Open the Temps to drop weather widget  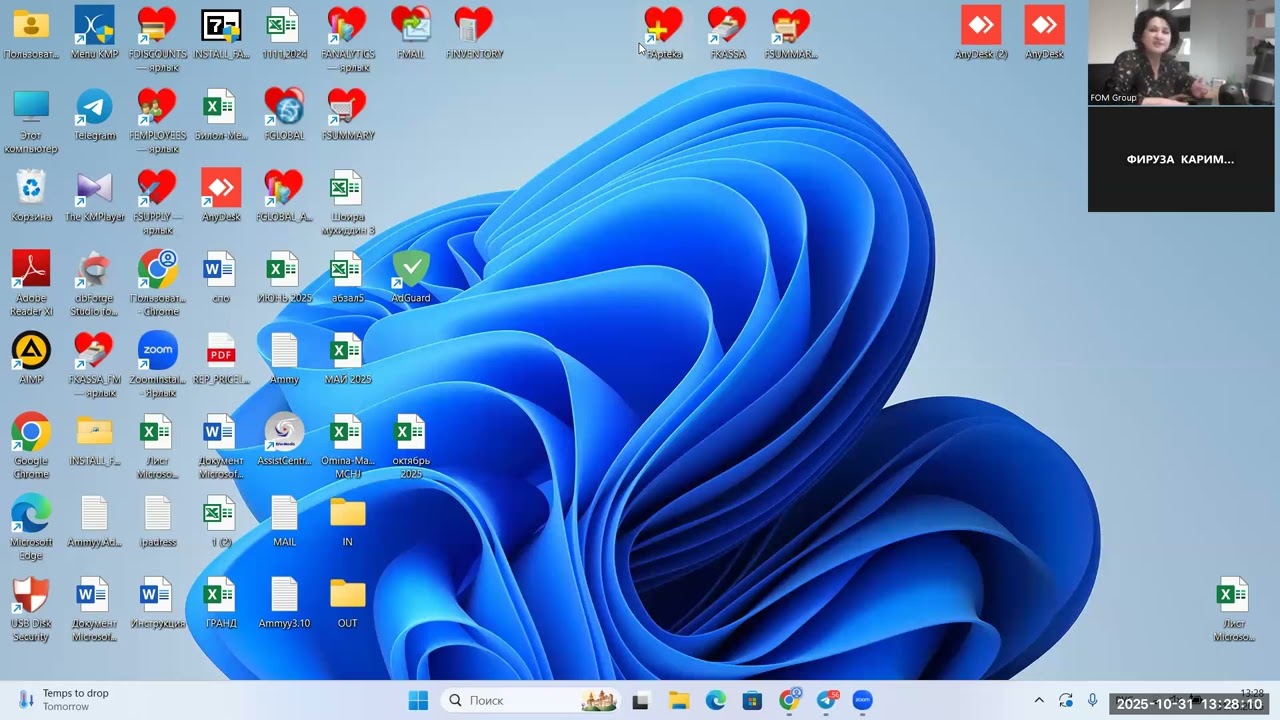pyautogui.click(x=63, y=700)
